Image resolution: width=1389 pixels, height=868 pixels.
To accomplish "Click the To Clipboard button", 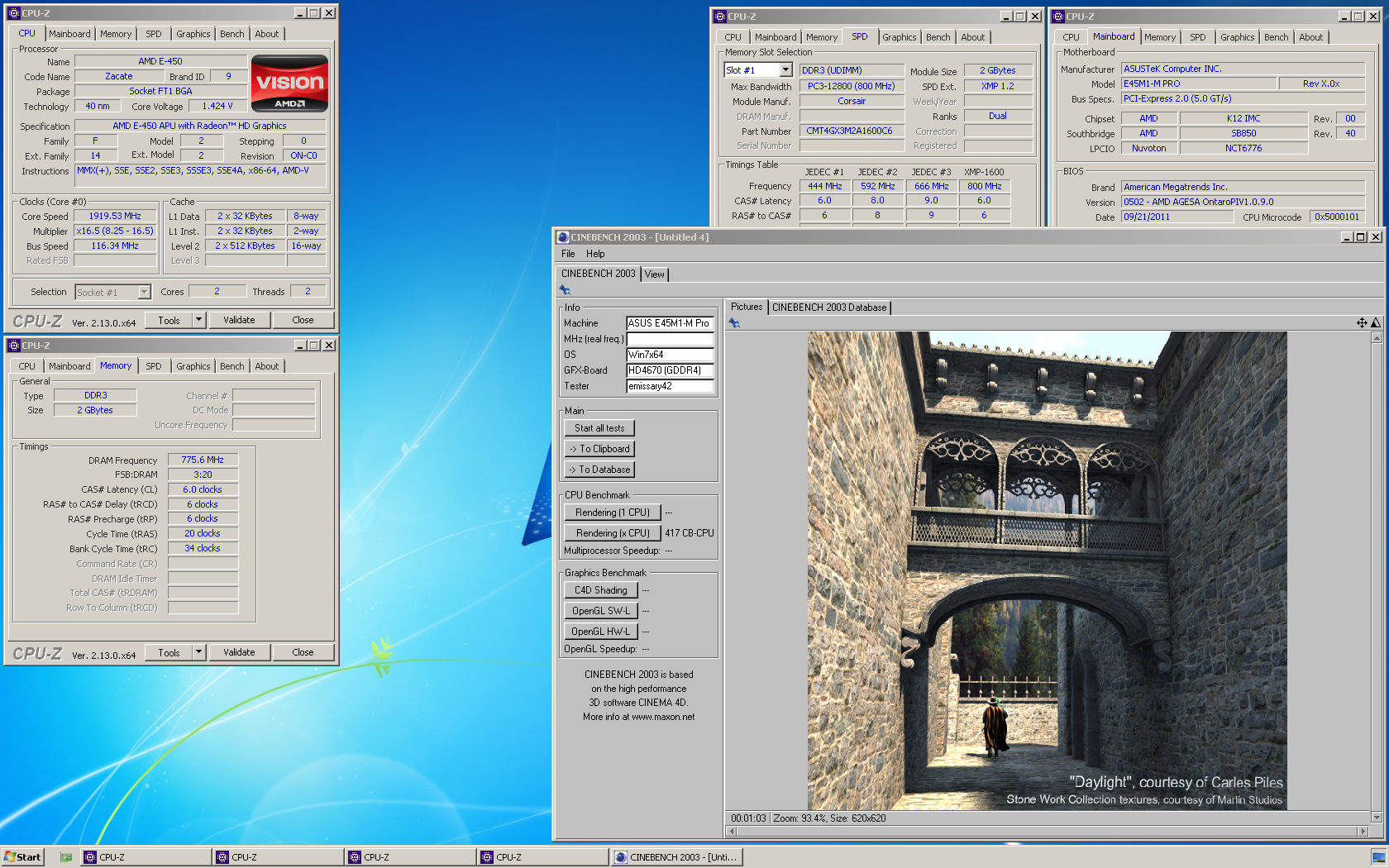I will [x=599, y=449].
